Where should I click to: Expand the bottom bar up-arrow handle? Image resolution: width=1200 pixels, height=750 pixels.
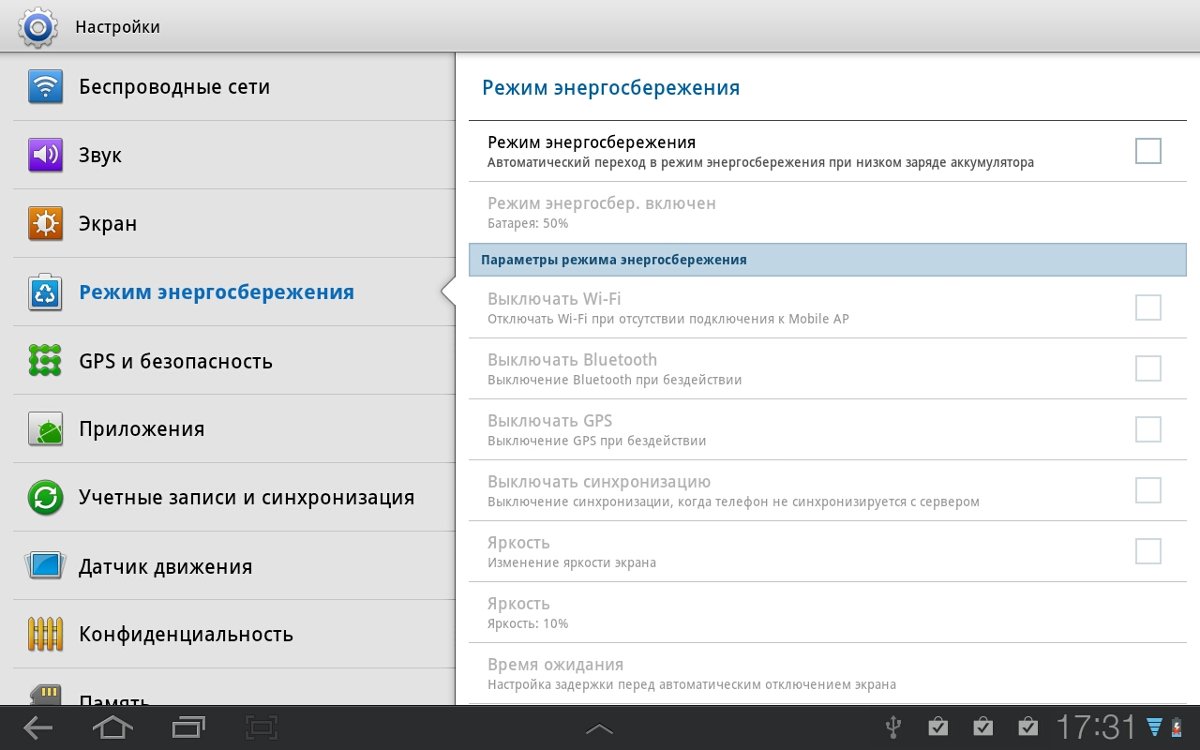pos(599,730)
